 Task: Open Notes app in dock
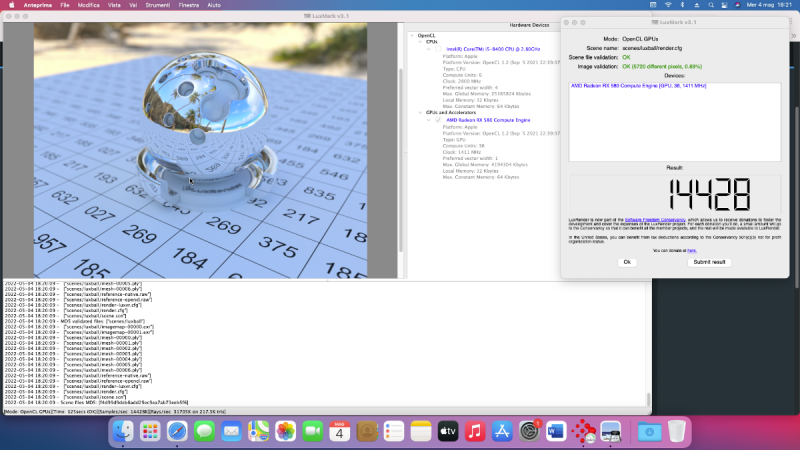tap(421, 432)
